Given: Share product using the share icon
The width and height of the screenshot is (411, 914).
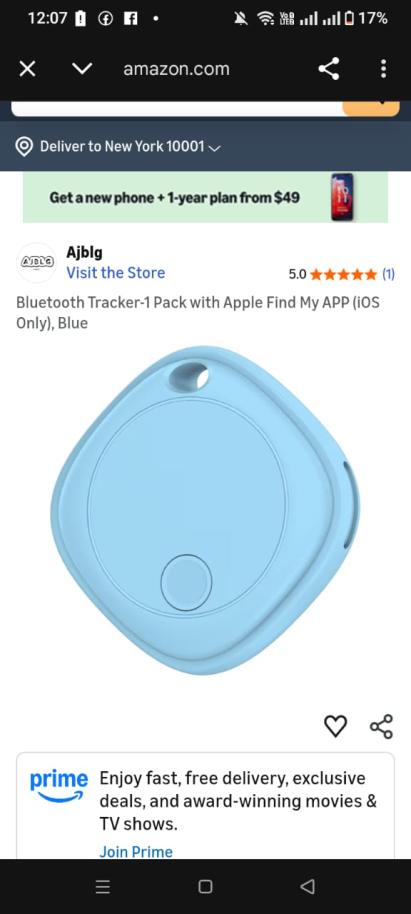Looking at the screenshot, I should (x=382, y=726).
